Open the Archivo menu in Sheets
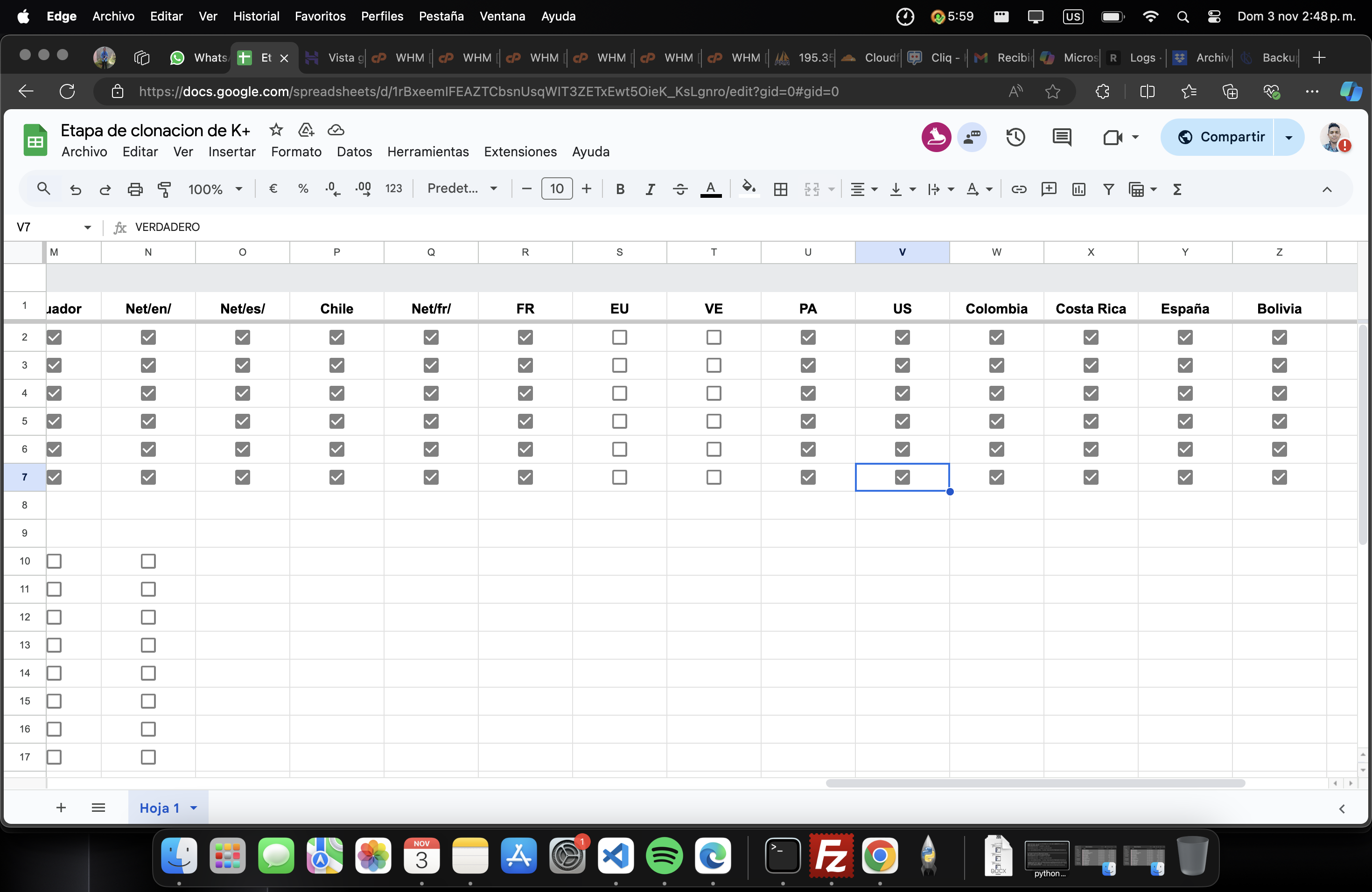 click(84, 152)
